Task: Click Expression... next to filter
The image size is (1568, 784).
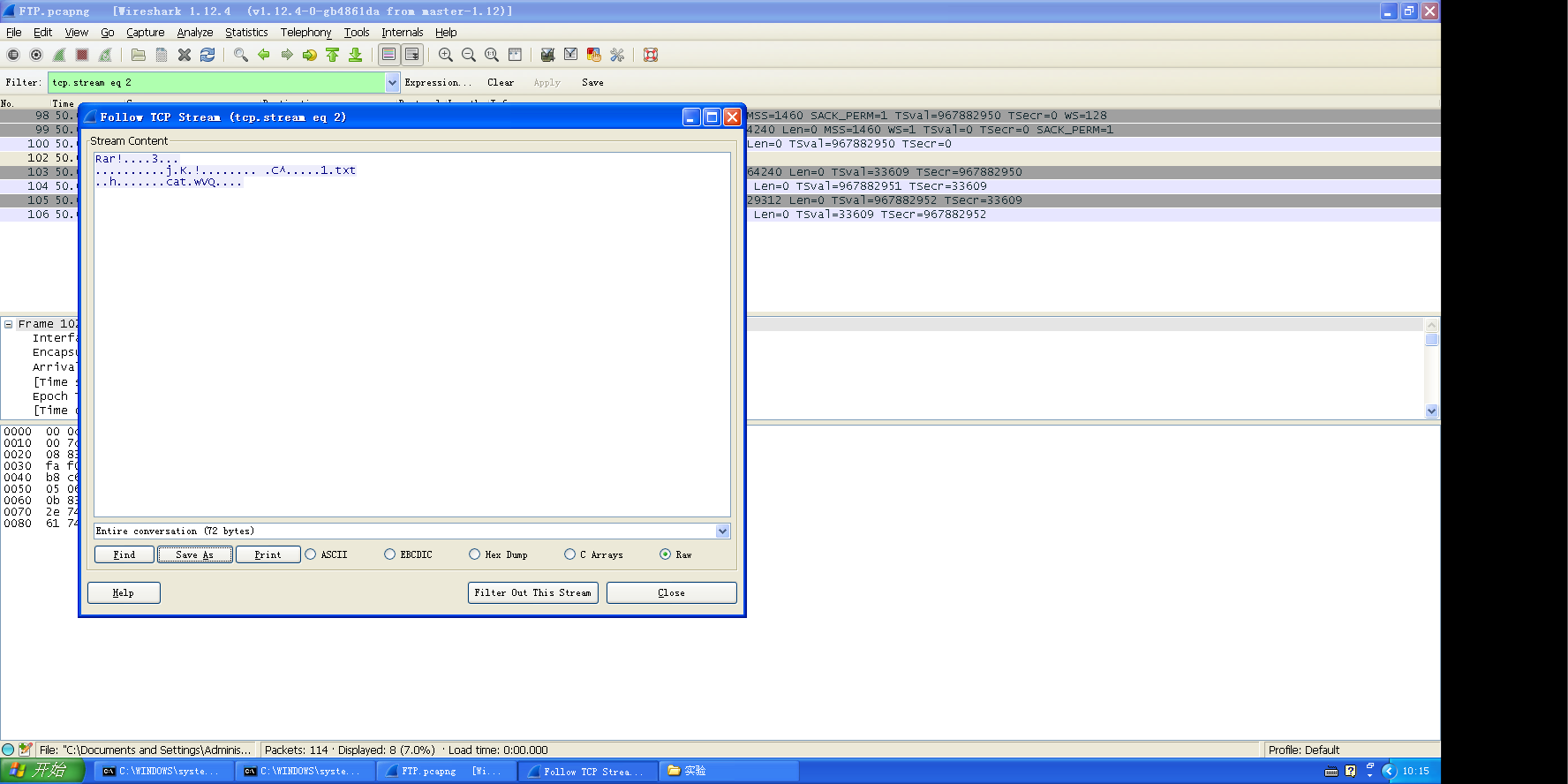Action: (x=438, y=82)
